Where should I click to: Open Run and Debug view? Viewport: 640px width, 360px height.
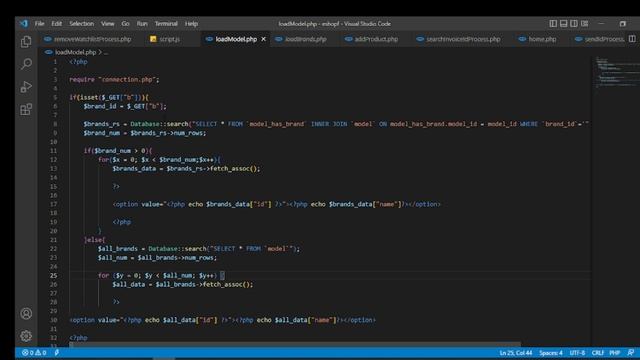pos(26,87)
